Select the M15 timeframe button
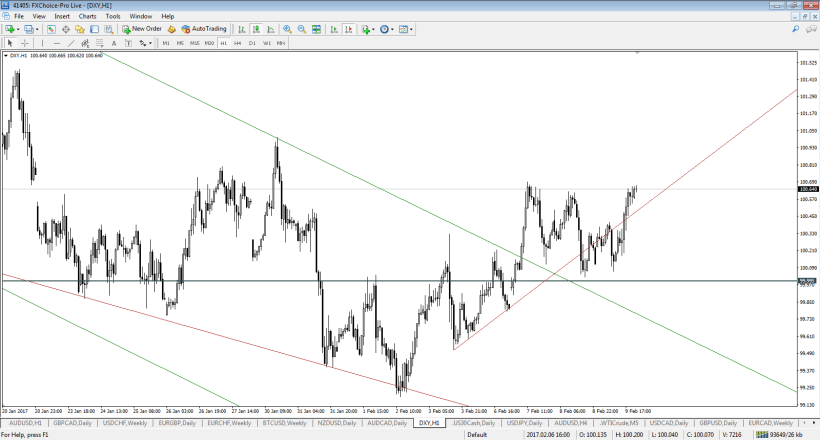This screenshot has width=820, height=440. 195,43
